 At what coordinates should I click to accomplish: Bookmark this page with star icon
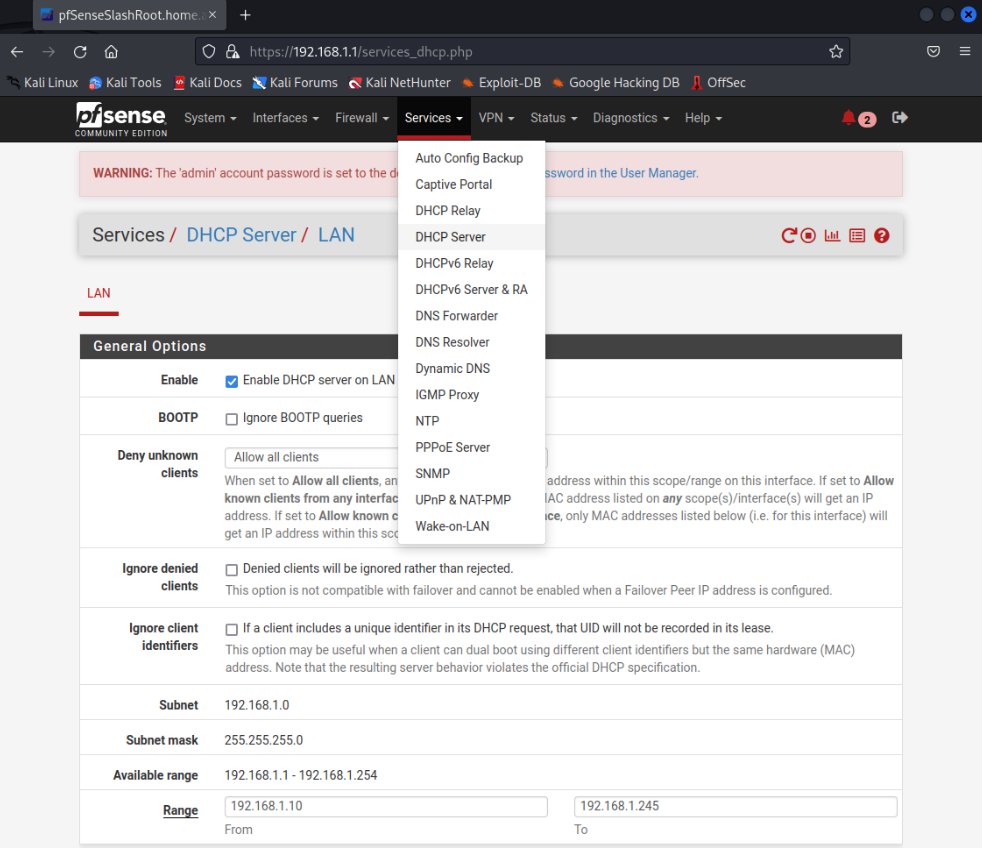point(836,51)
